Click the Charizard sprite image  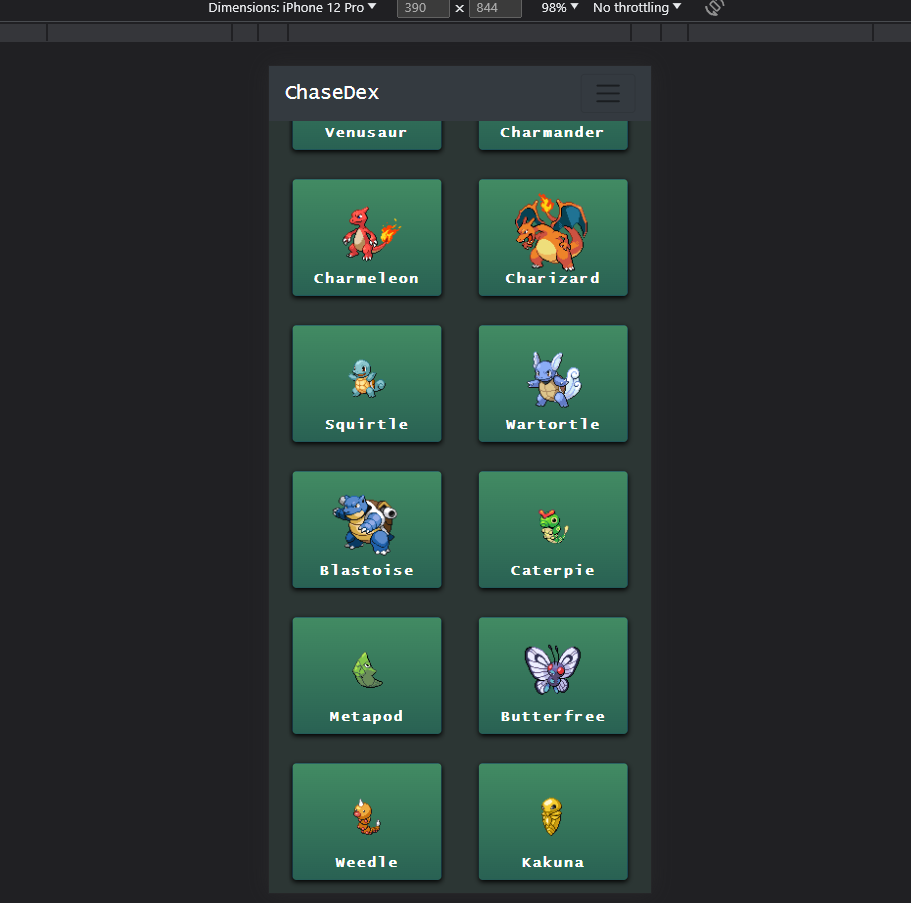click(553, 232)
